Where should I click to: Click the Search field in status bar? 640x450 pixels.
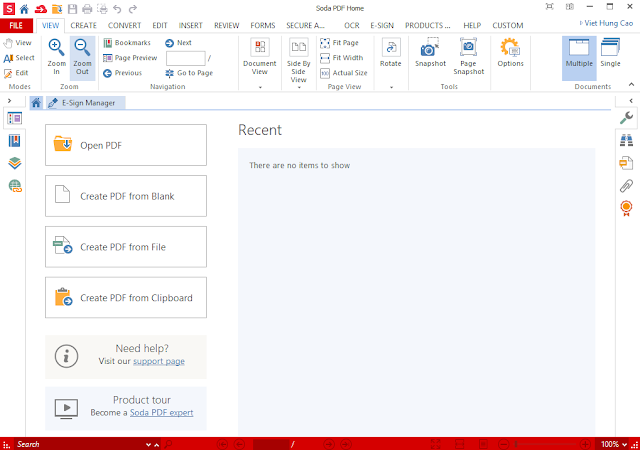coord(80,444)
